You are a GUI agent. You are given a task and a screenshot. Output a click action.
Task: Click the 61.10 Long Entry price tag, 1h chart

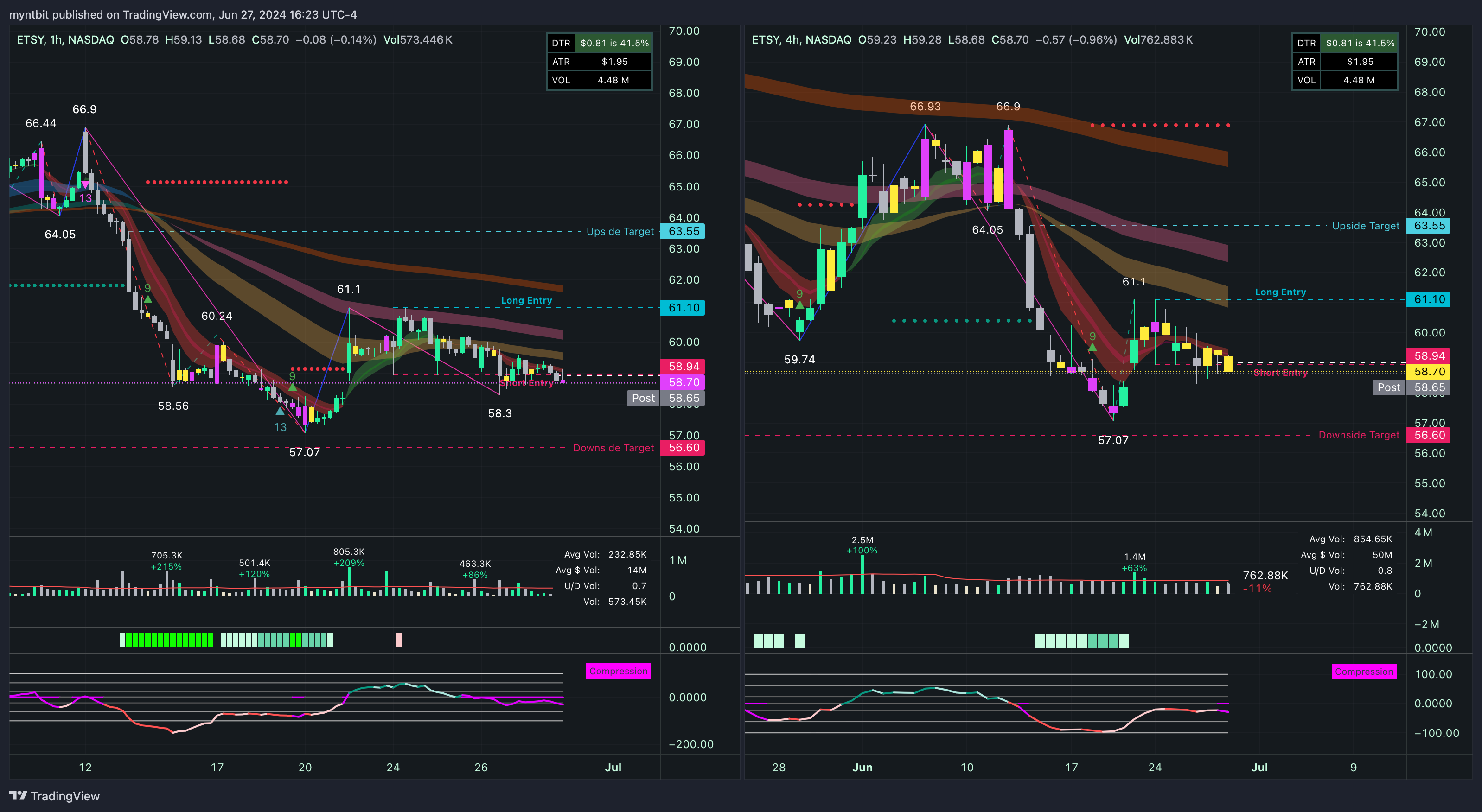coord(683,308)
